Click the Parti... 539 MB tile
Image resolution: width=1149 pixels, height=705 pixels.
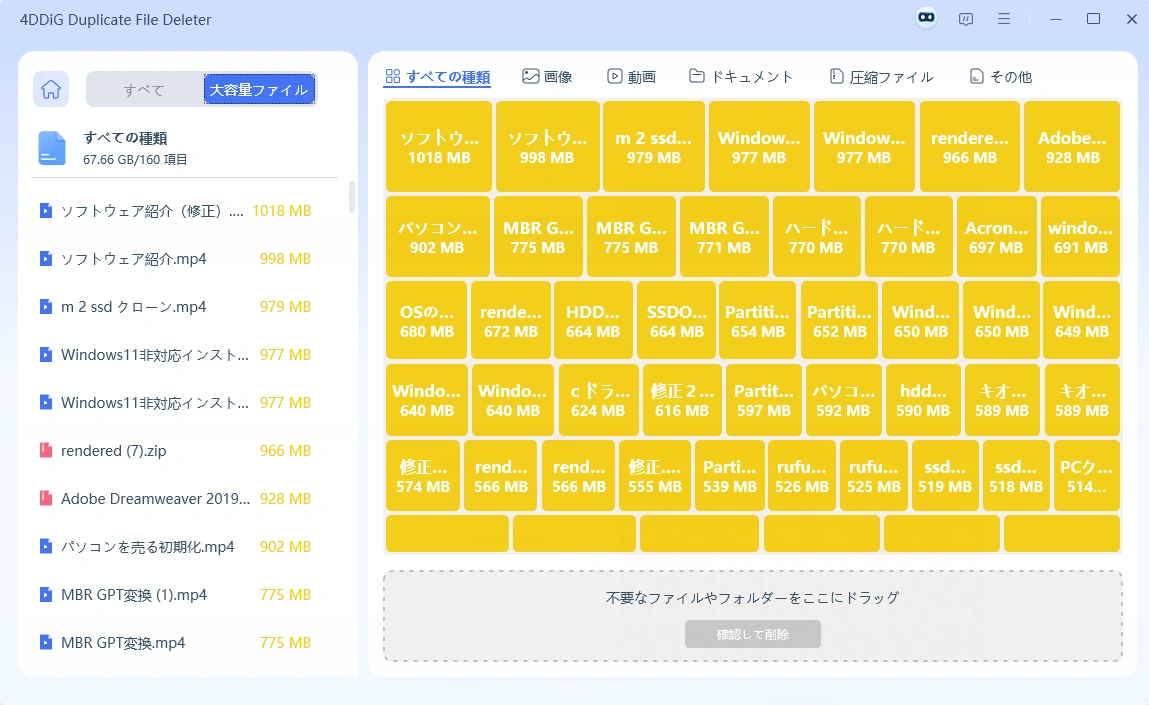click(x=730, y=475)
